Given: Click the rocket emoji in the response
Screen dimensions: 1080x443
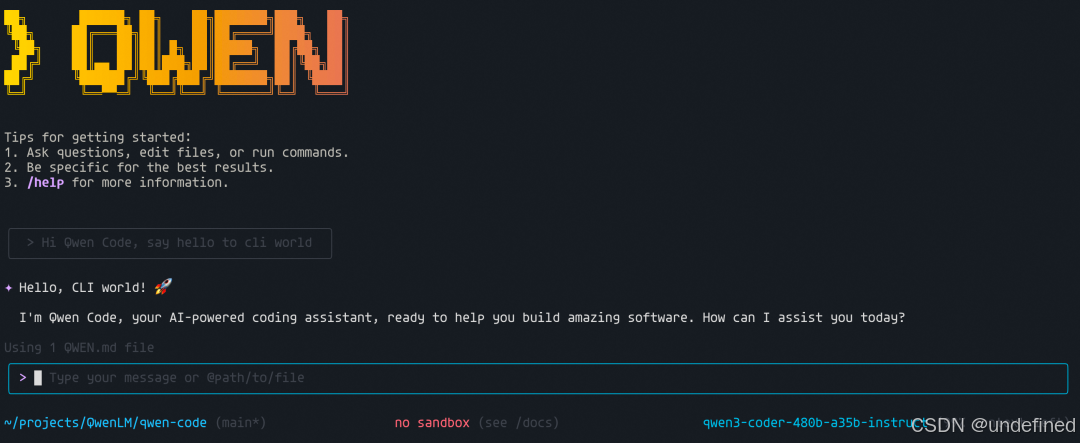Looking at the screenshot, I should [163, 287].
